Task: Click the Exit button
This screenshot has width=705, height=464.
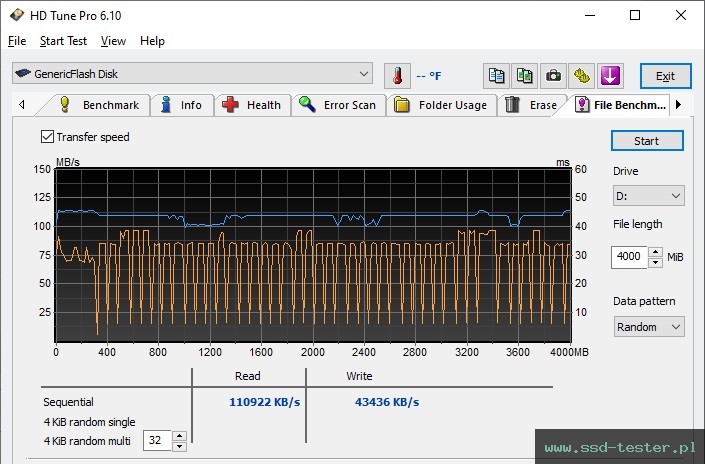Action: coord(665,76)
